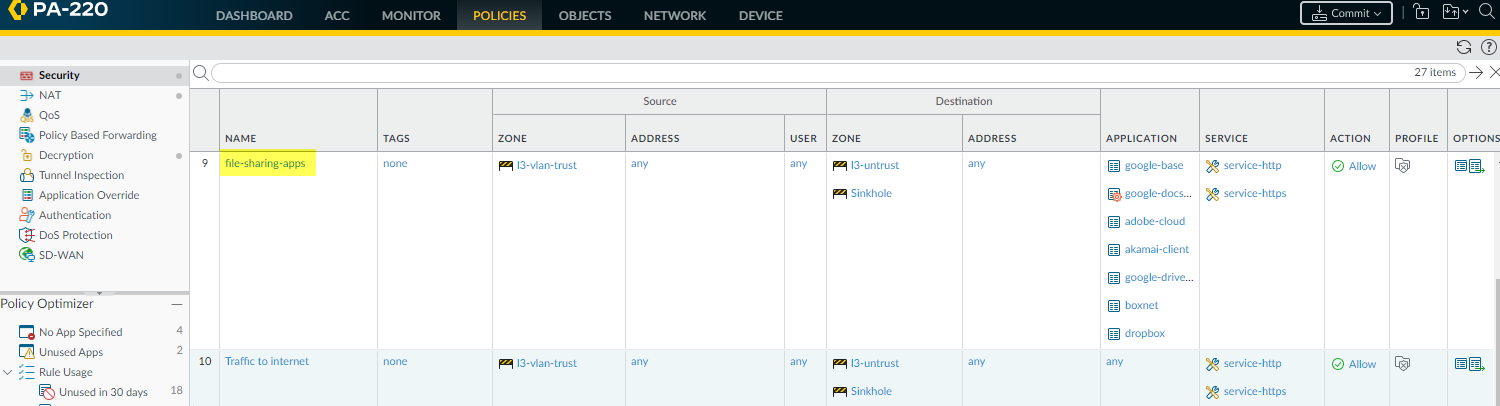Click the search magnifier in top bar
1500x406 pixels.
(x=1486, y=13)
